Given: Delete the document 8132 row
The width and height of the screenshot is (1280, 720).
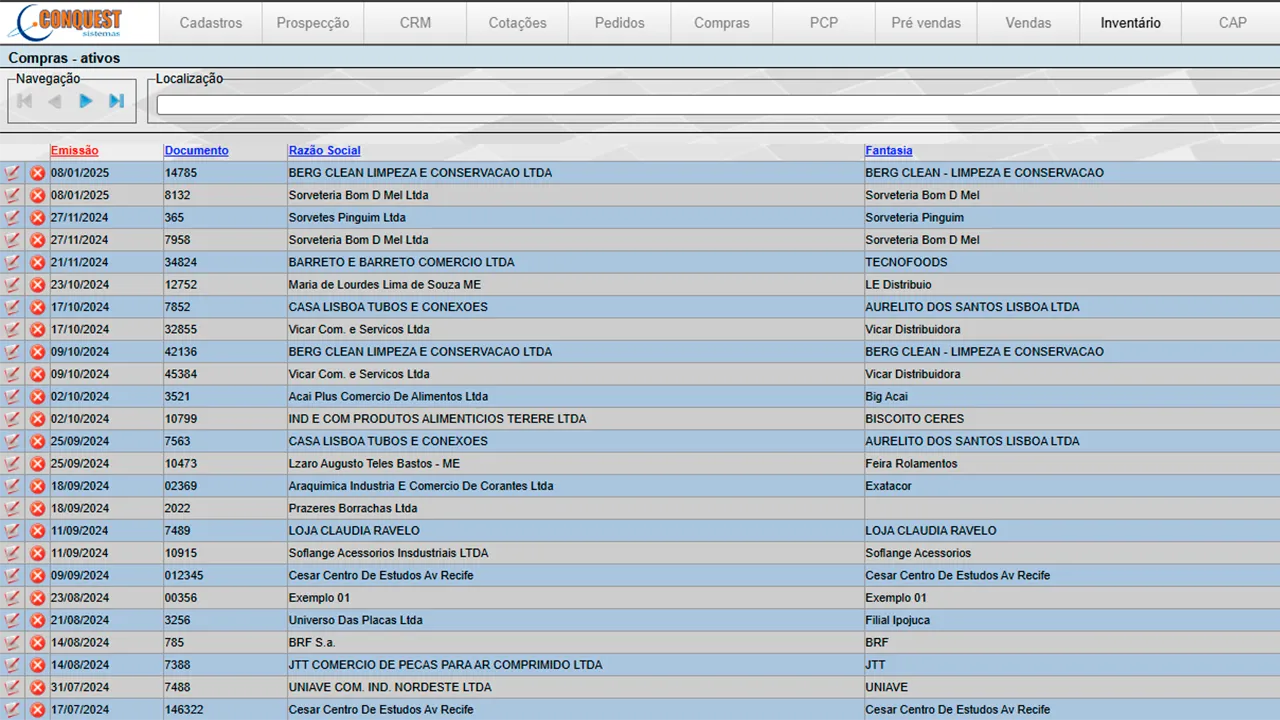Looking at the screenshot, I should tap(37, 195).
